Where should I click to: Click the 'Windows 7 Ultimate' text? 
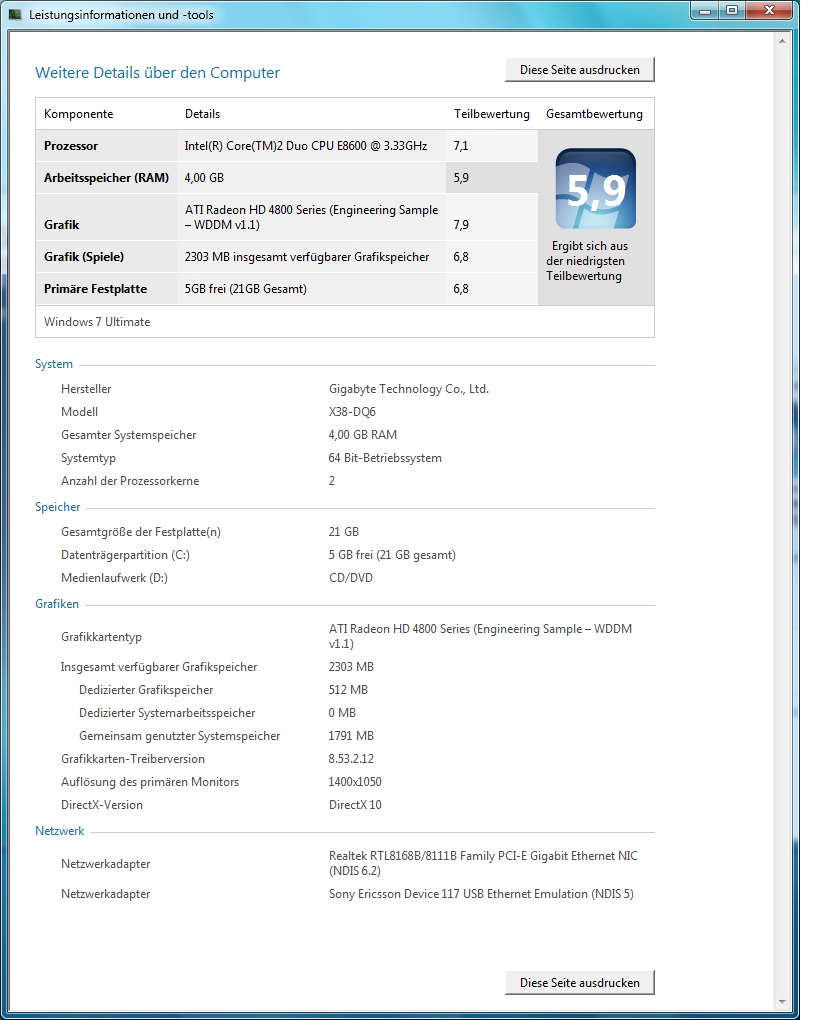[x=97, y=321]
